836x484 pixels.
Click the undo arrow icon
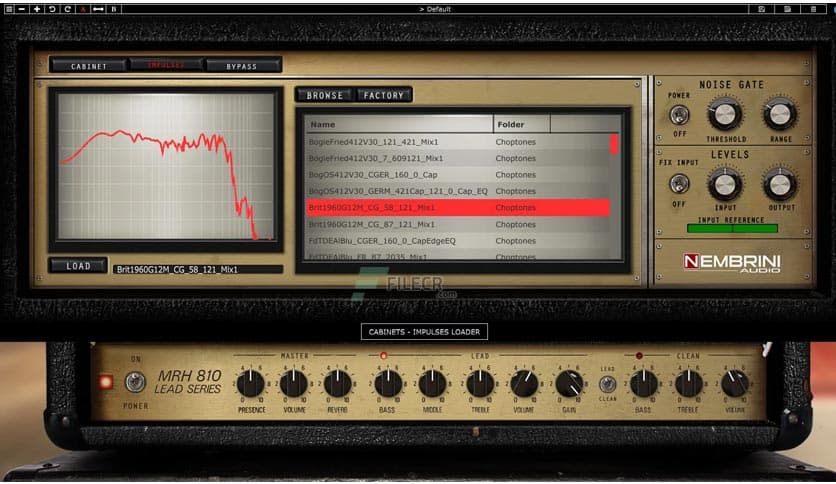(52, 9)
